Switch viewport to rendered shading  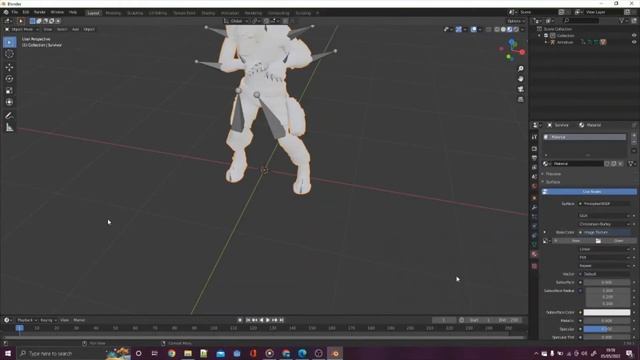click(516, 29)
